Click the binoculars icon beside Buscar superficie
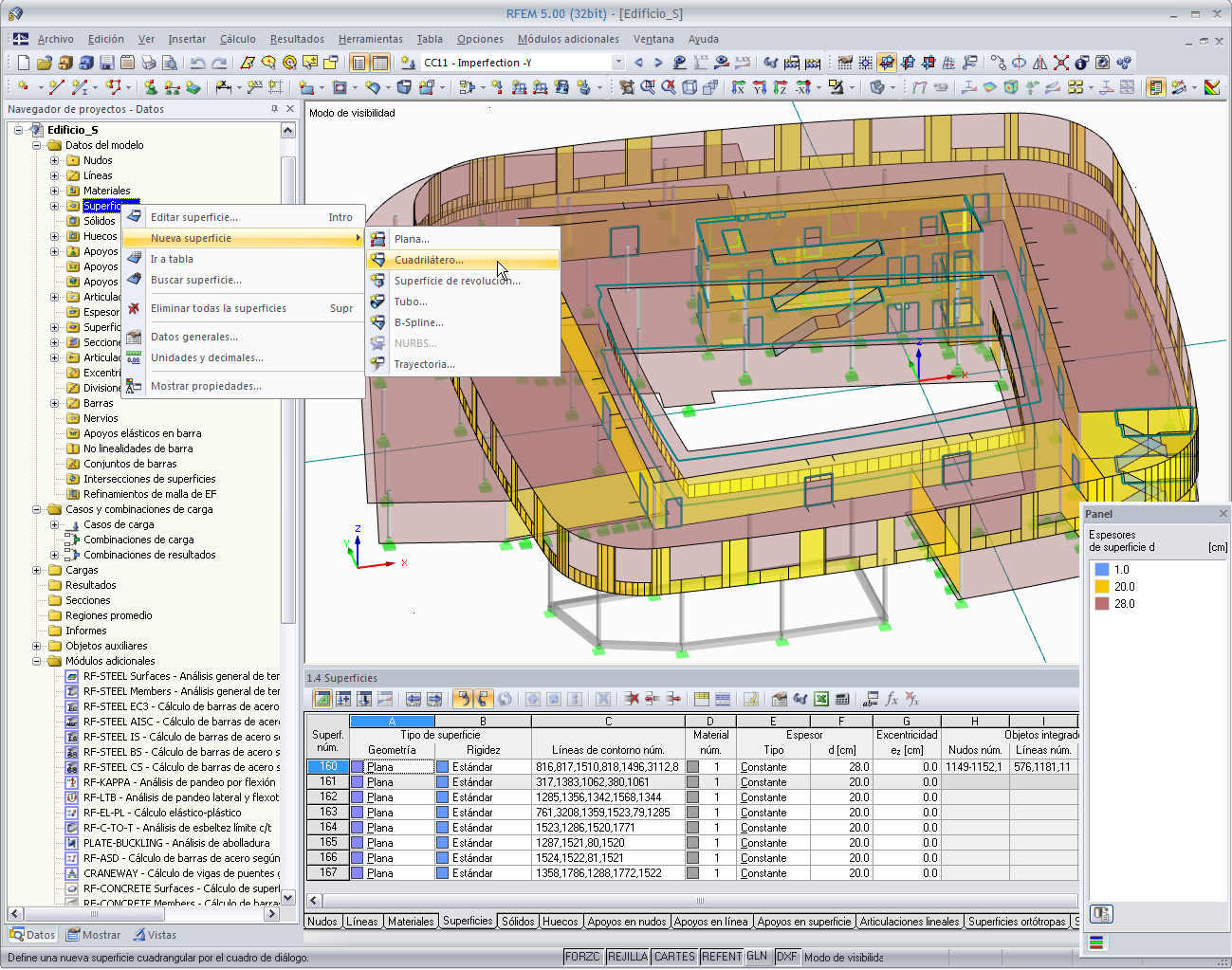The width and height of the screenshot is (1232, 970). click(x=134, y=280)
